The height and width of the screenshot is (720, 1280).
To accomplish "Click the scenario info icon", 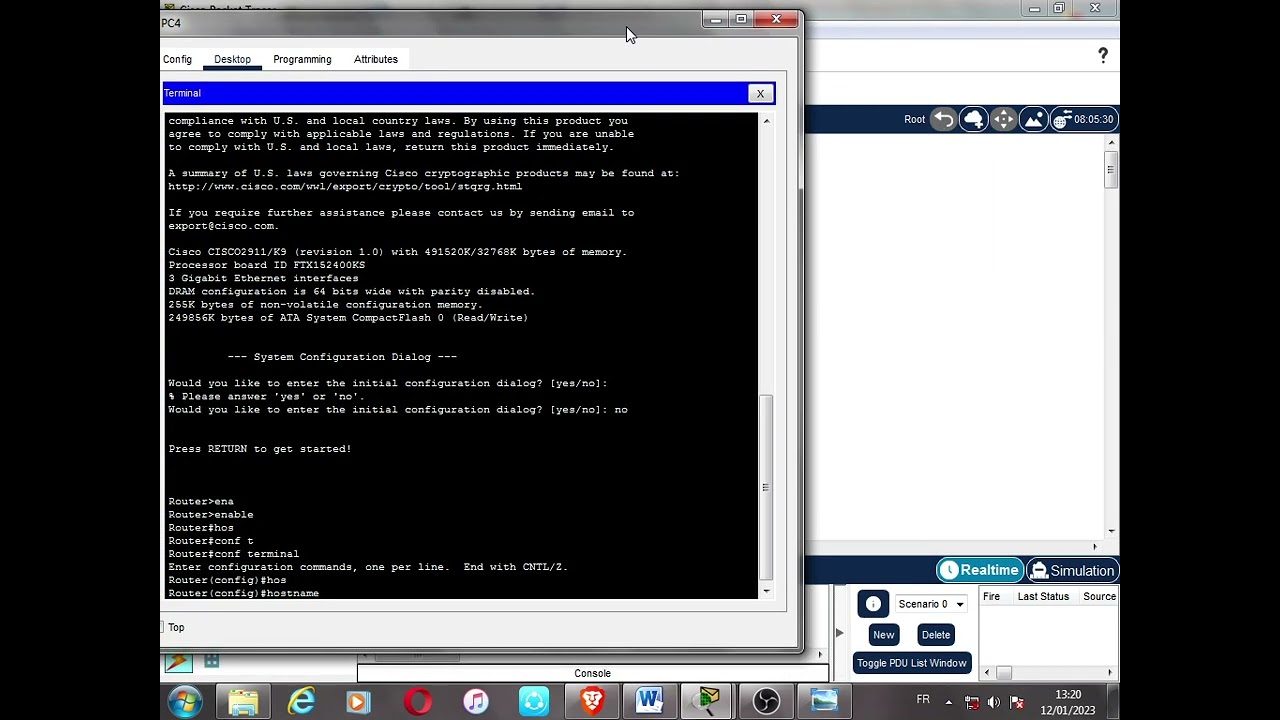I will click(873, 604).
